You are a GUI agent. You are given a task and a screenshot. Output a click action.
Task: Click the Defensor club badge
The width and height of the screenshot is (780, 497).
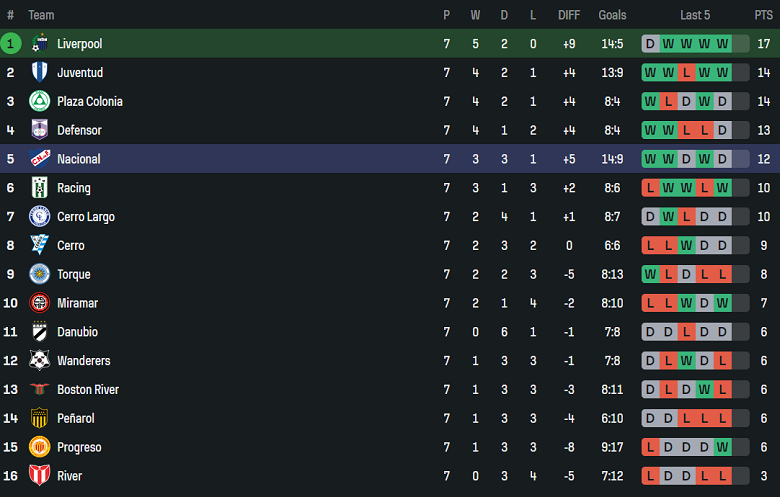click(40, 130)
